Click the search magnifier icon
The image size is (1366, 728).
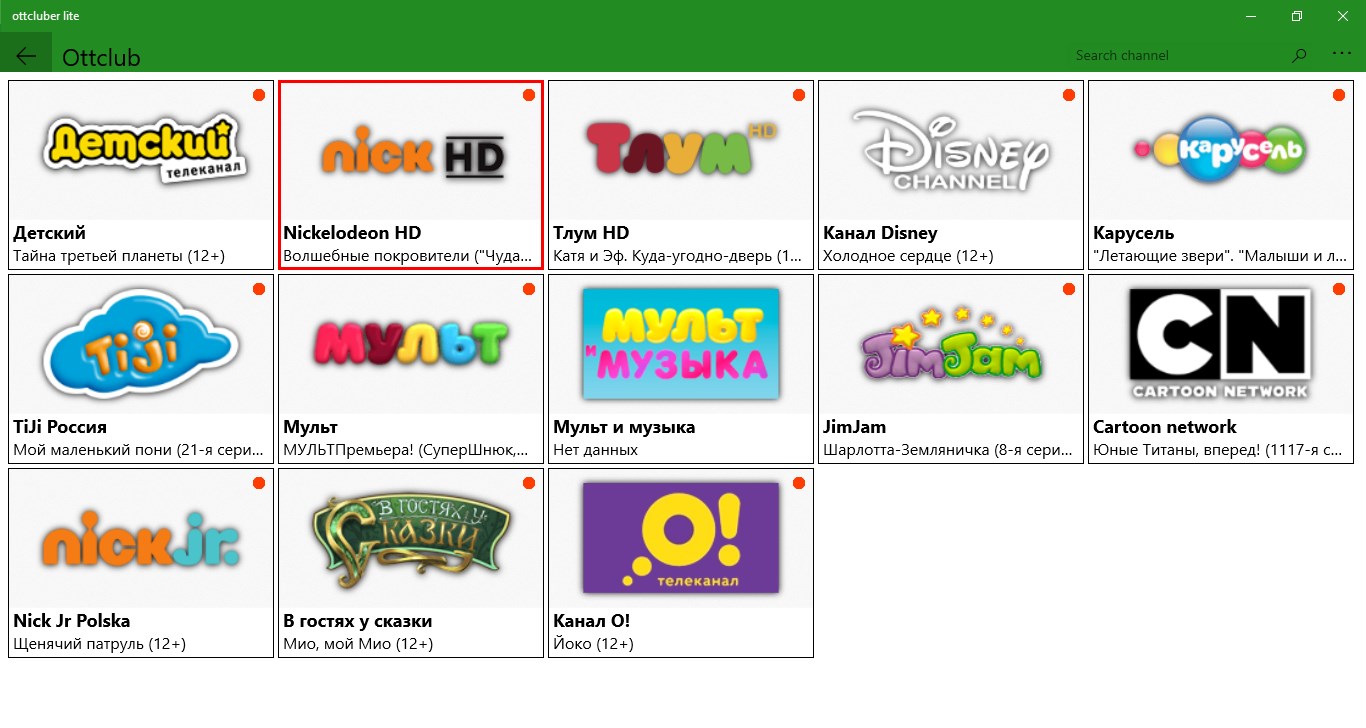tap(1299, 55)
